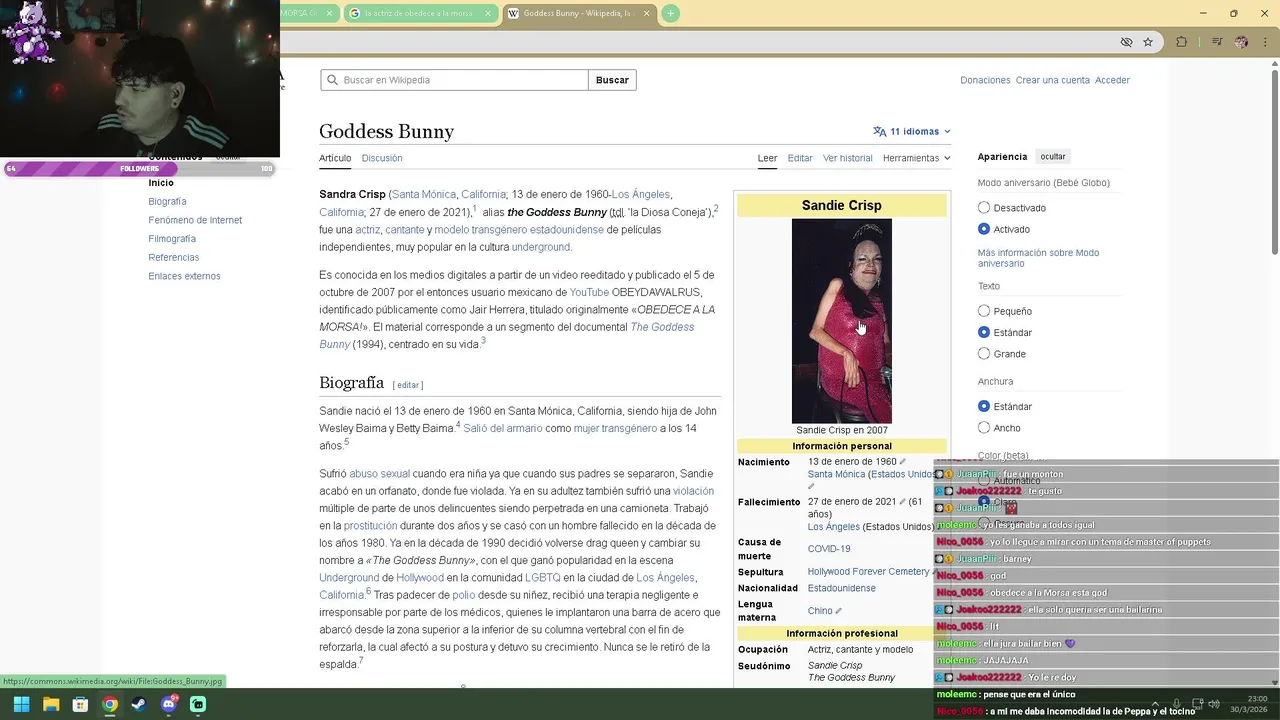Open the Chrome three-dot menu
1280x720 pixels.
pos(1267,42)
